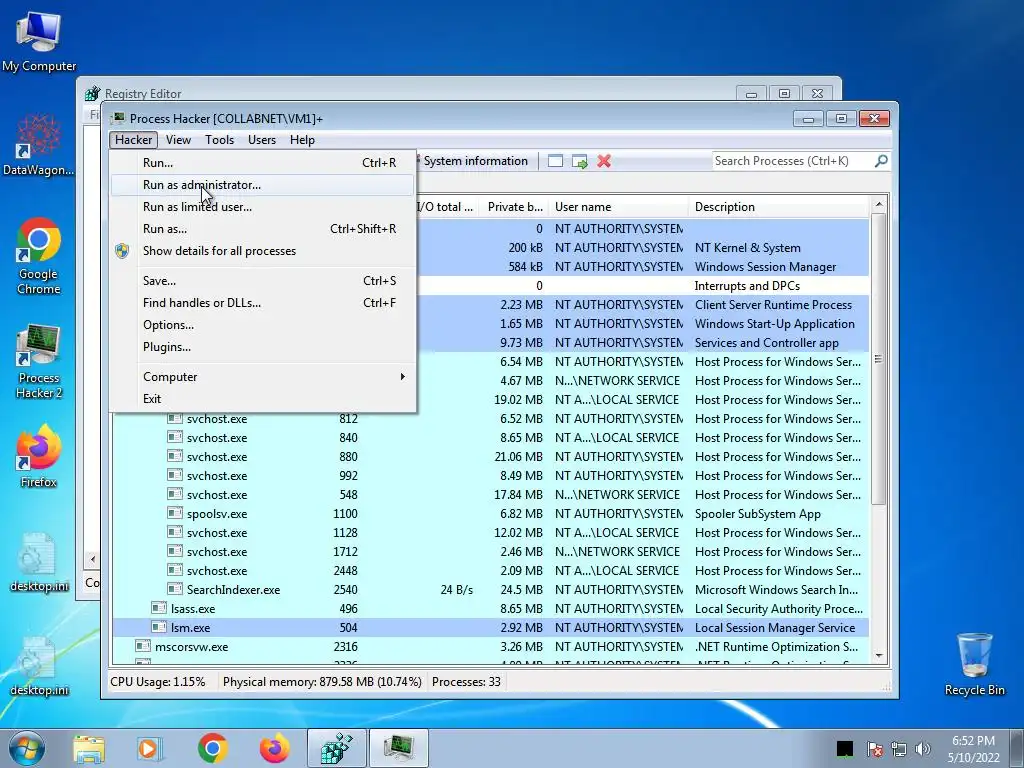Click the network tray icon
This screenshot has width=1024, height=768.
point(899,749)
